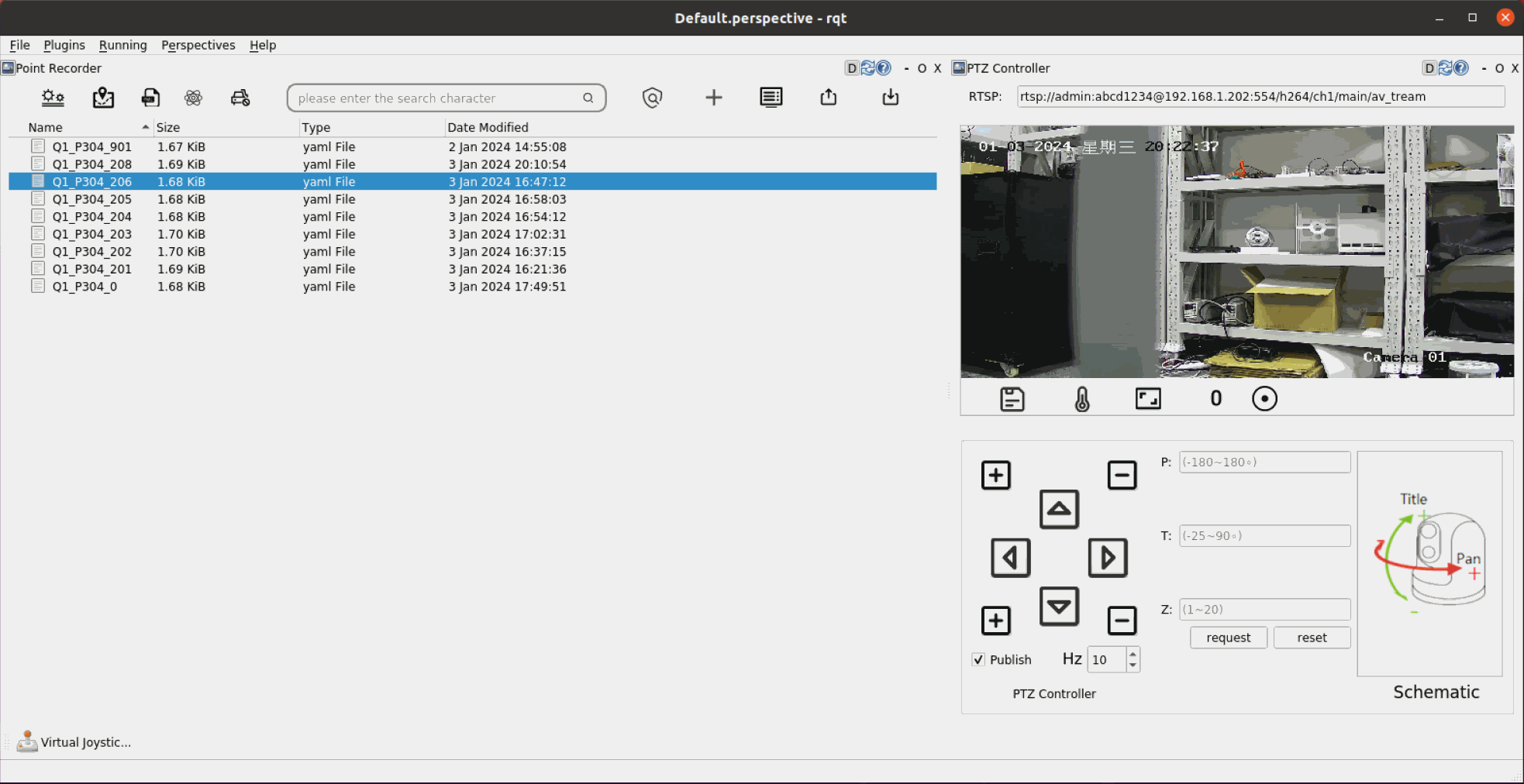Select the Q1_P304_203 file row
This screenshot has width=1524, height=784.
point(92,234)
